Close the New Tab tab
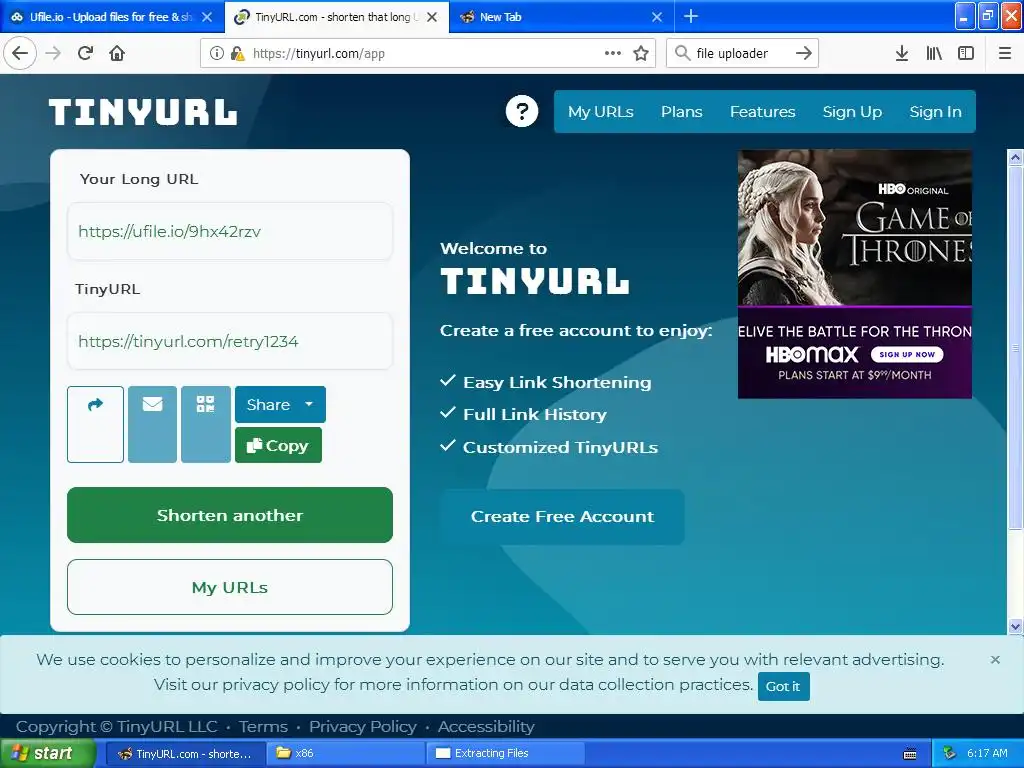The height and width of the screenshot is (768, 1024). point(657,17)
